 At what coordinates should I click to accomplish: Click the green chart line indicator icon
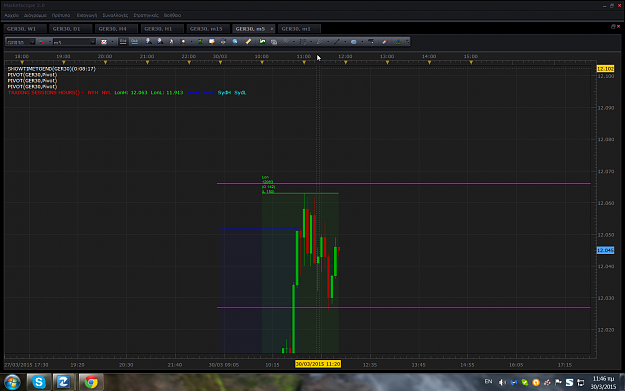pyautogui.click(x=262, y=41)
